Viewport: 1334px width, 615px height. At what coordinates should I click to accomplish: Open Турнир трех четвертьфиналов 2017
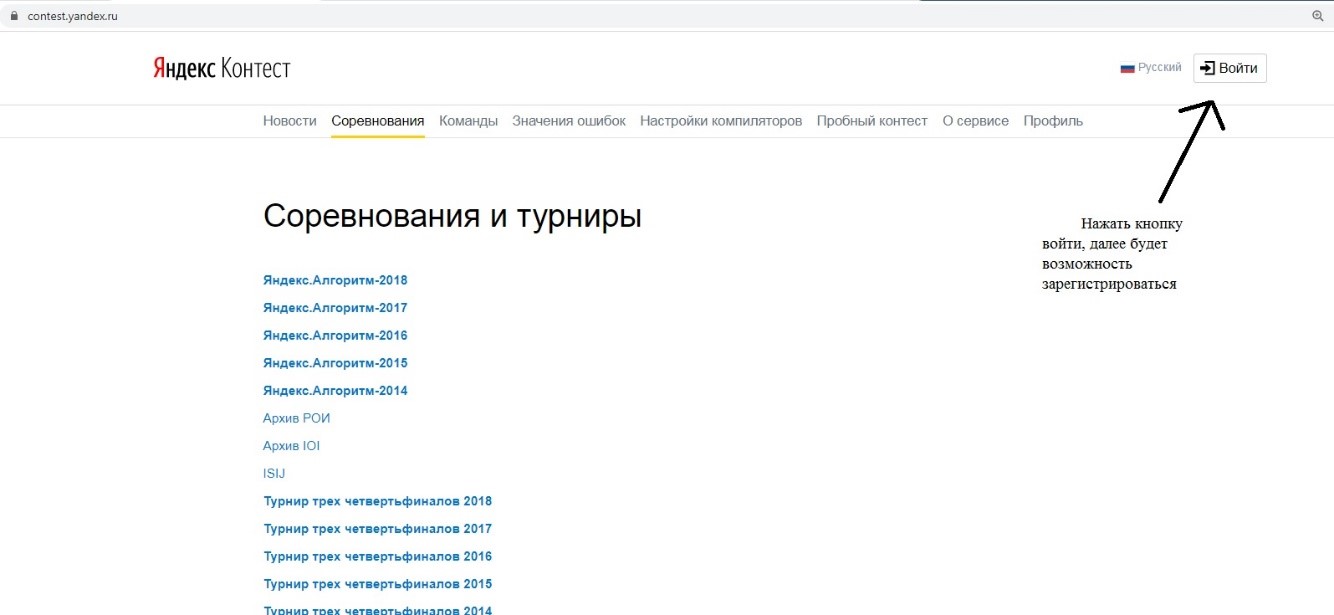click(378, 529)
